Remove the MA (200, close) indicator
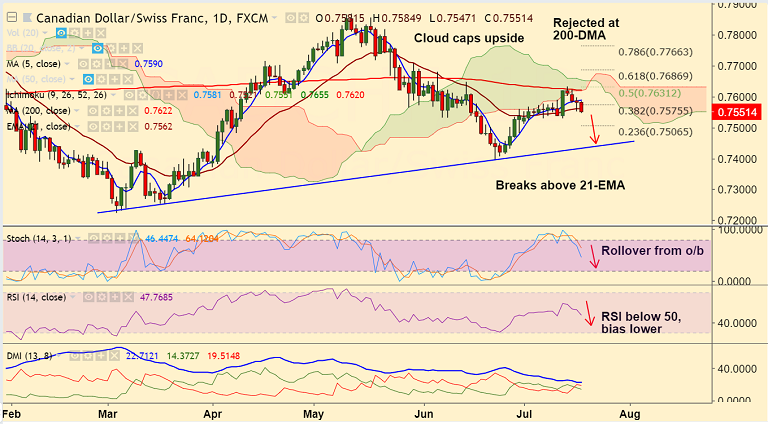Screen dimensions: 768x424 [132, 111]
